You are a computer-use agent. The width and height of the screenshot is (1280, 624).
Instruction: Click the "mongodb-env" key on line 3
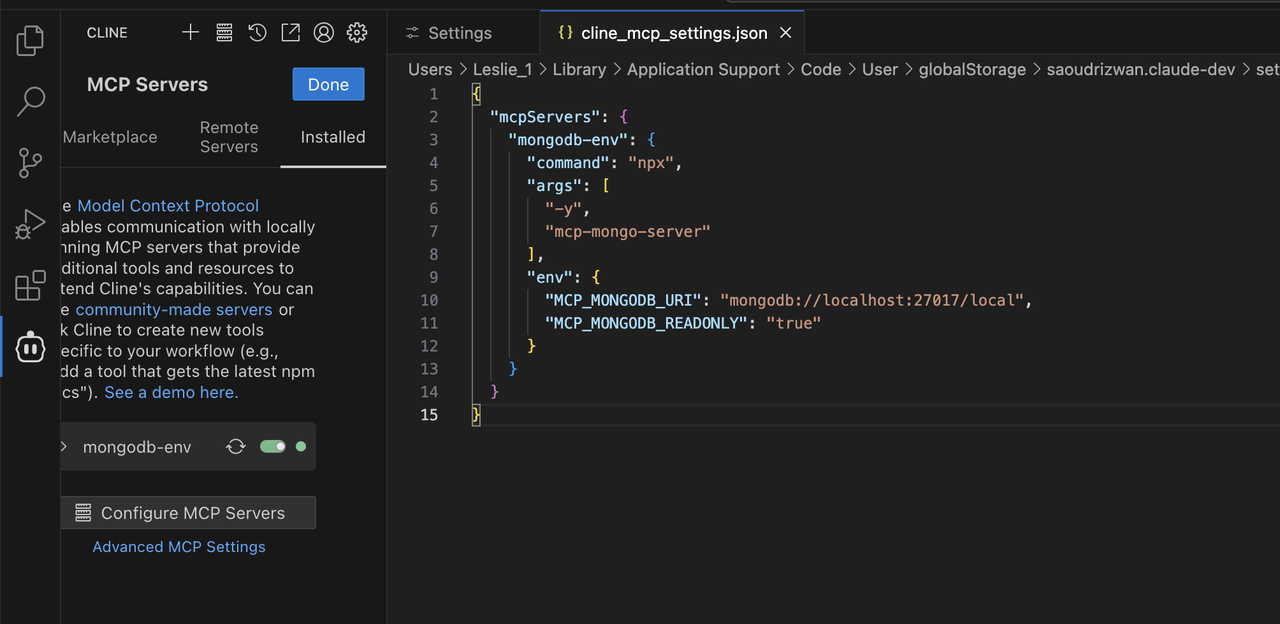pos(568,140)
